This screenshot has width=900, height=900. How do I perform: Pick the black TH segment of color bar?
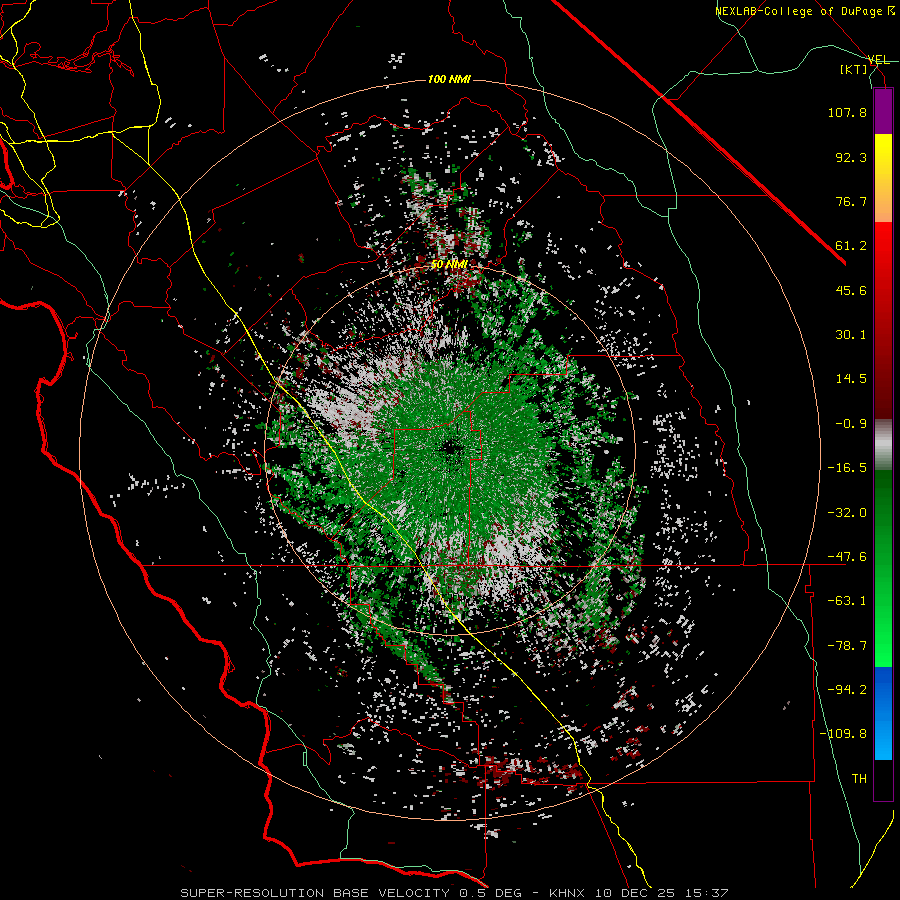pos(883,779)
